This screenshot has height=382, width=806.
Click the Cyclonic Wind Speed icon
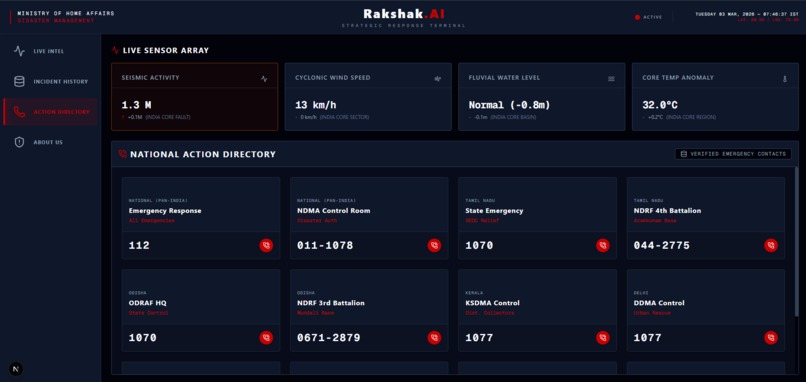438,79
